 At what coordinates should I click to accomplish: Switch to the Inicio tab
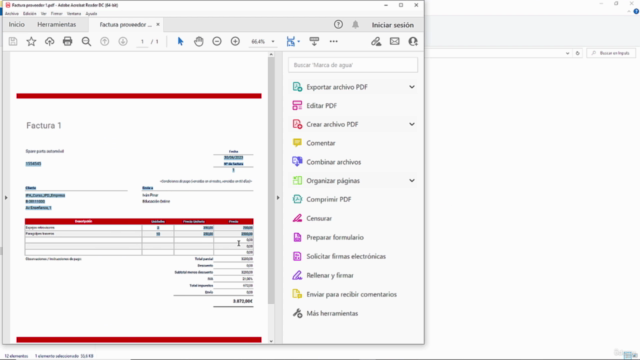point(17,24)
